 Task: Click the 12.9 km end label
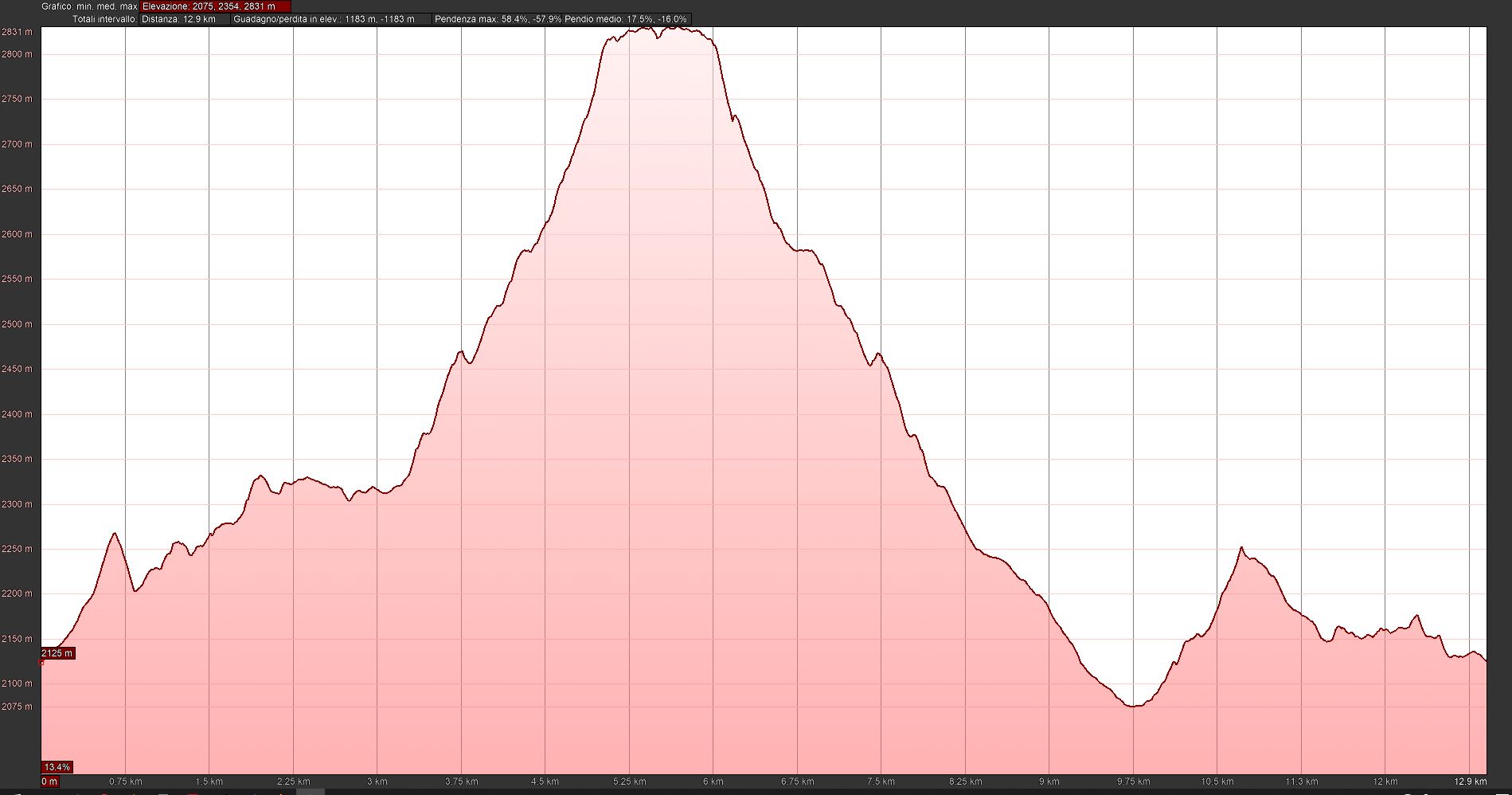[1470, 781]
